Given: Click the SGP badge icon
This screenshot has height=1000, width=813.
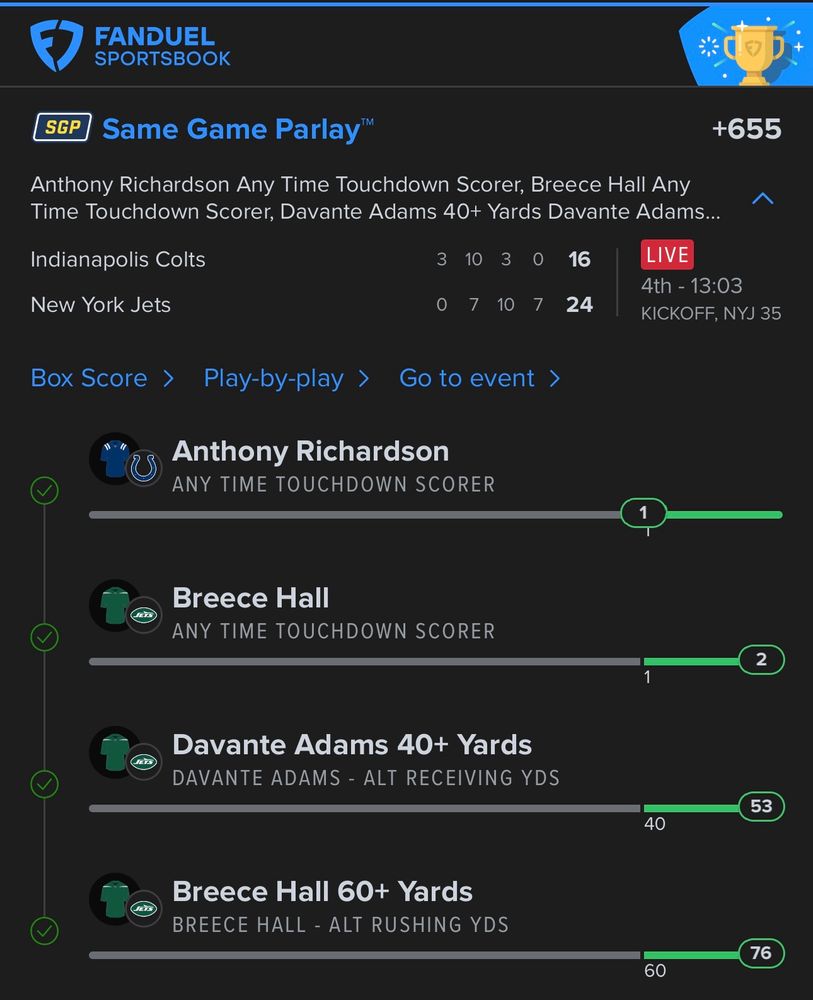Looking at the screenshot, I should click(62, 129).
